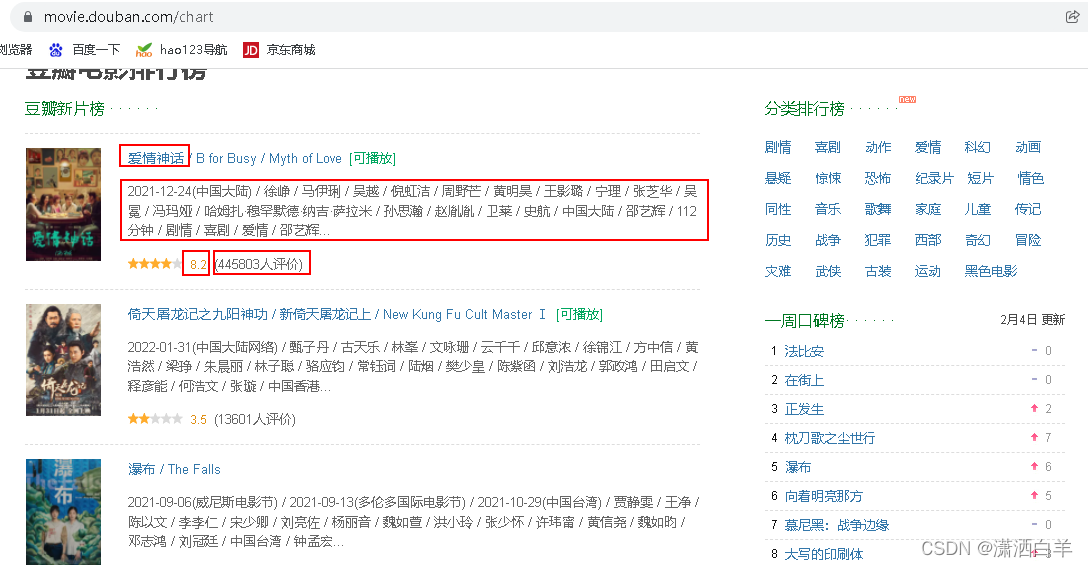Select the 纪录片 category
The height and width of the screenshot is (567, 1088).
[x=934, y=178]
